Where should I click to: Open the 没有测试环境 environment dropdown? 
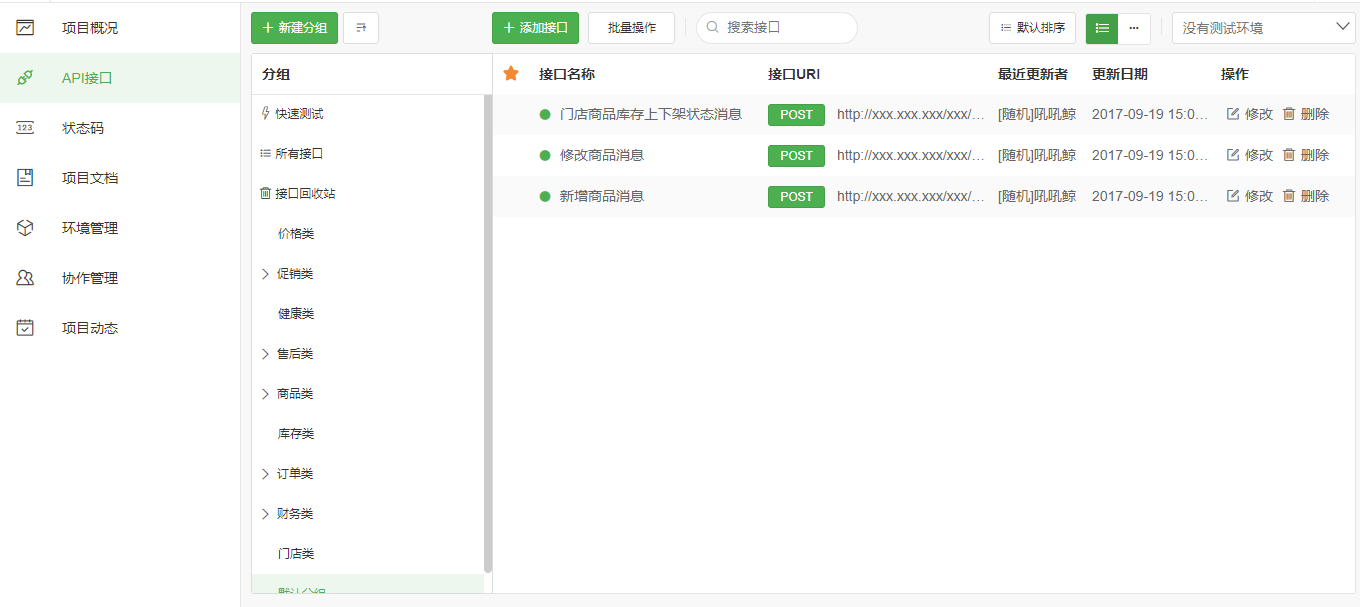click(x=1263, y=28)
